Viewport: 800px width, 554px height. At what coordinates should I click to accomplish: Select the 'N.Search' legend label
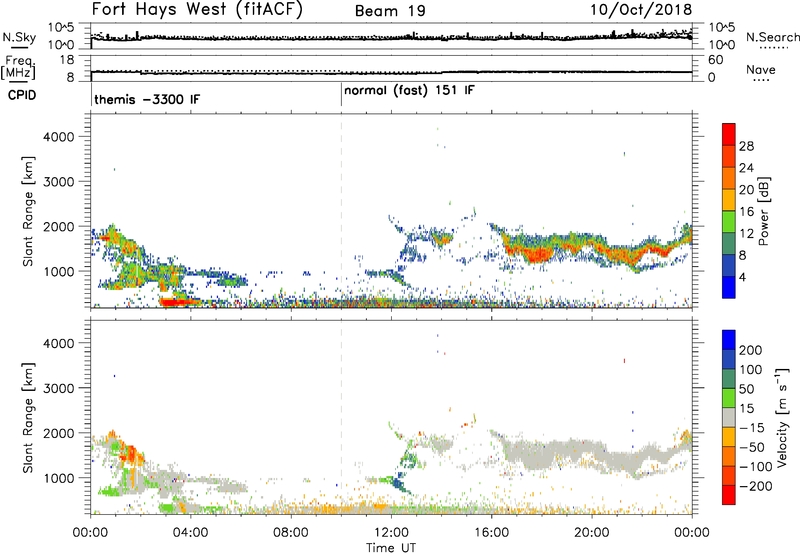pyautogui.click(x=772, y=37)
